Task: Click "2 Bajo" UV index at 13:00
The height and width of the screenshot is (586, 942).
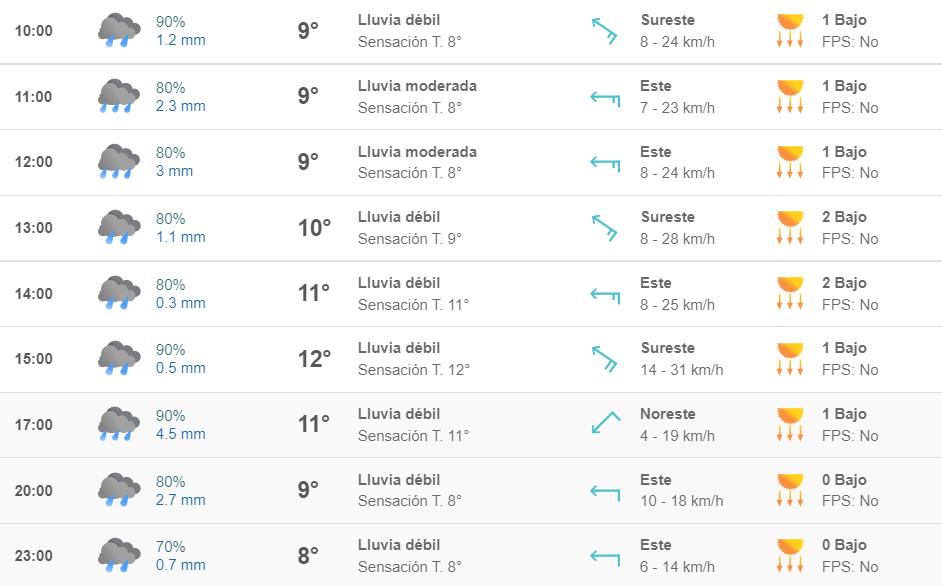Action: point(844,217)
